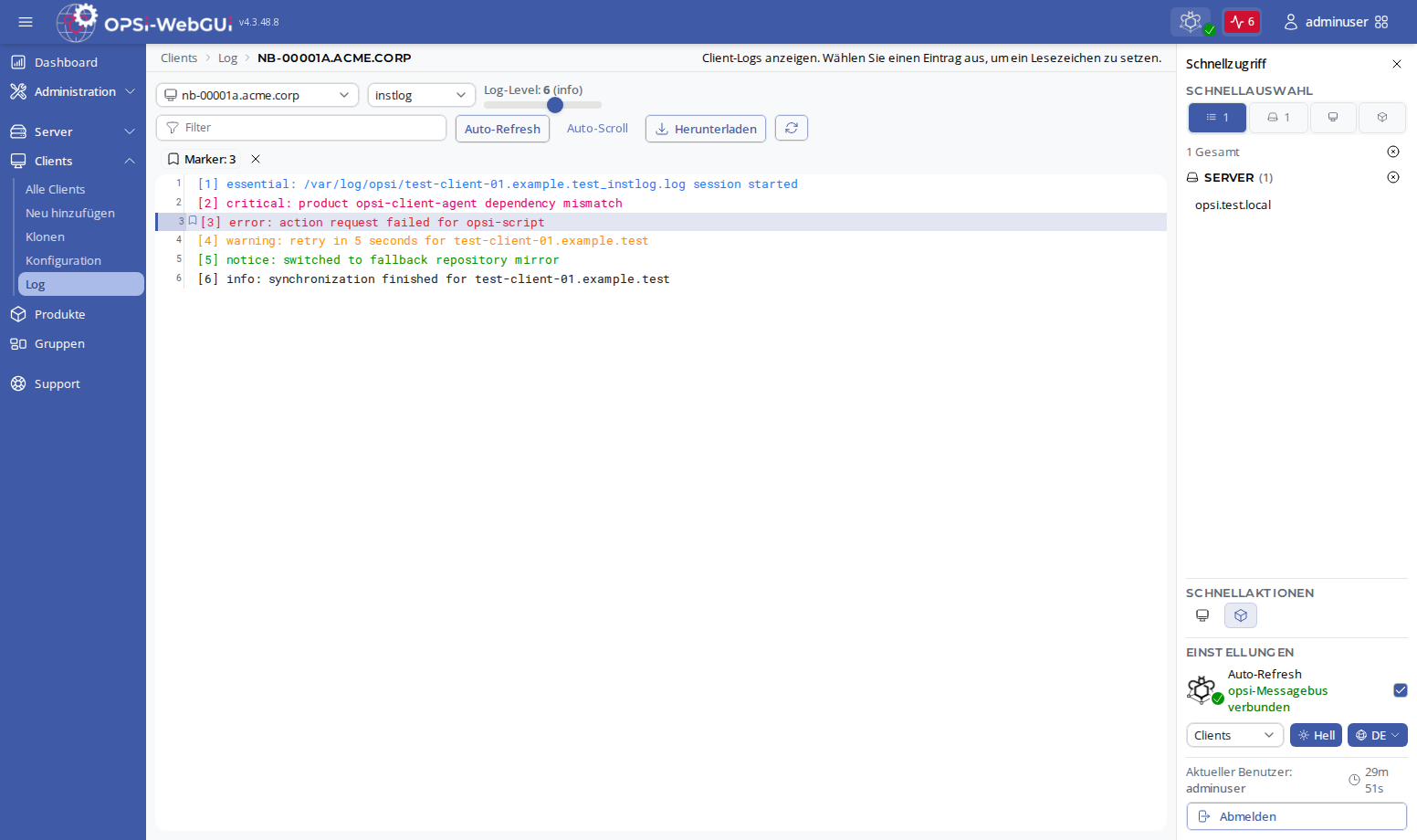This screenshot has height=840, width=1417.
Task: Click Herunterladen download button
Action: (x=706, y=129)
